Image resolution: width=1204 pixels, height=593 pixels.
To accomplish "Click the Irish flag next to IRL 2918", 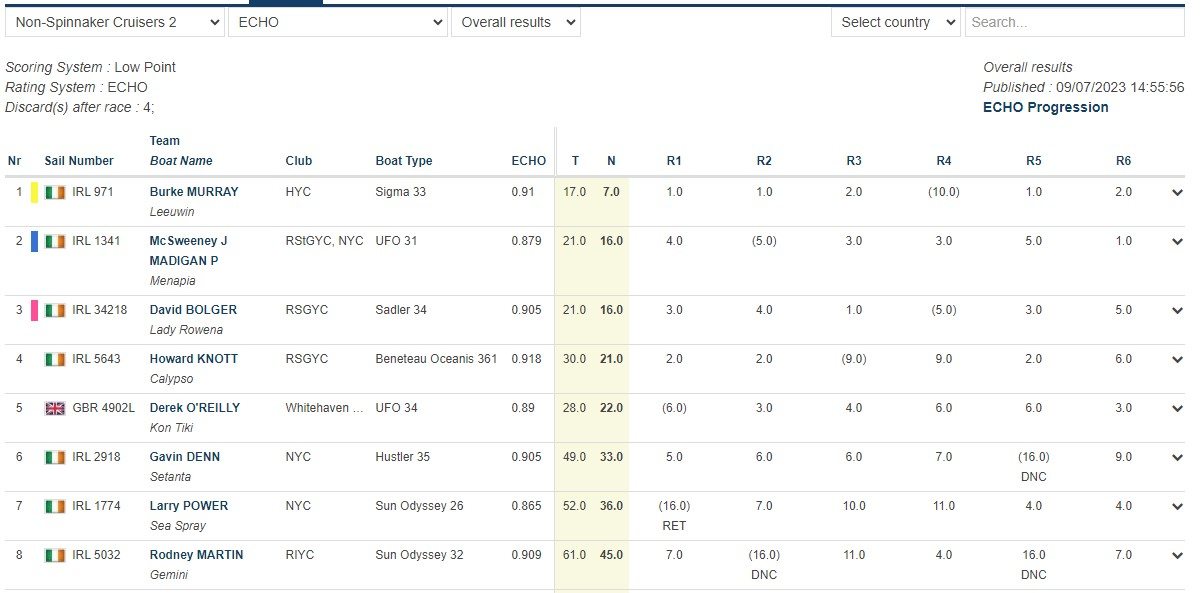I will (55, 457).
